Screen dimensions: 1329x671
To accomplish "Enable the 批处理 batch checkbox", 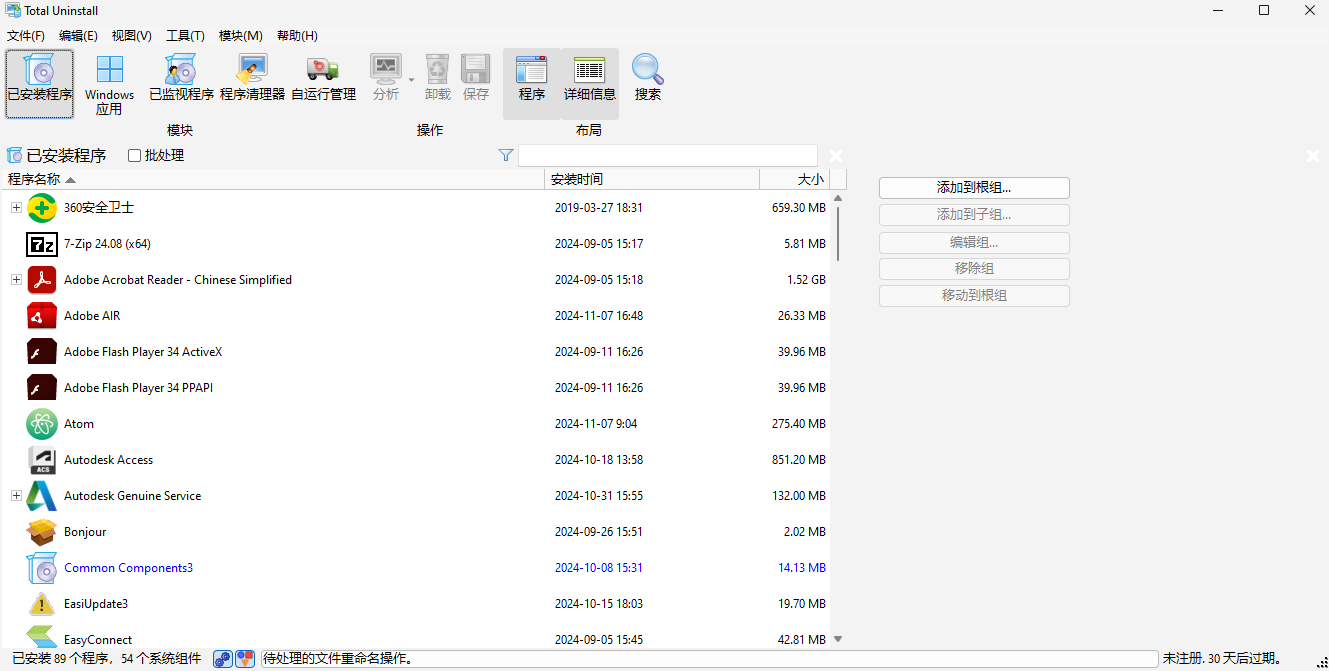I will coord(135,156).
